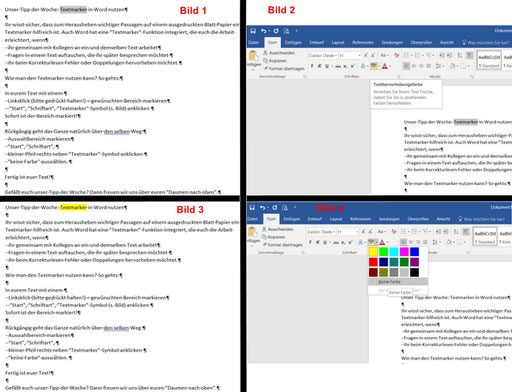Click the Bold icon in Bild 2 ribbon
This screenshot has width=512, height=392.
(x=312, y=66)
